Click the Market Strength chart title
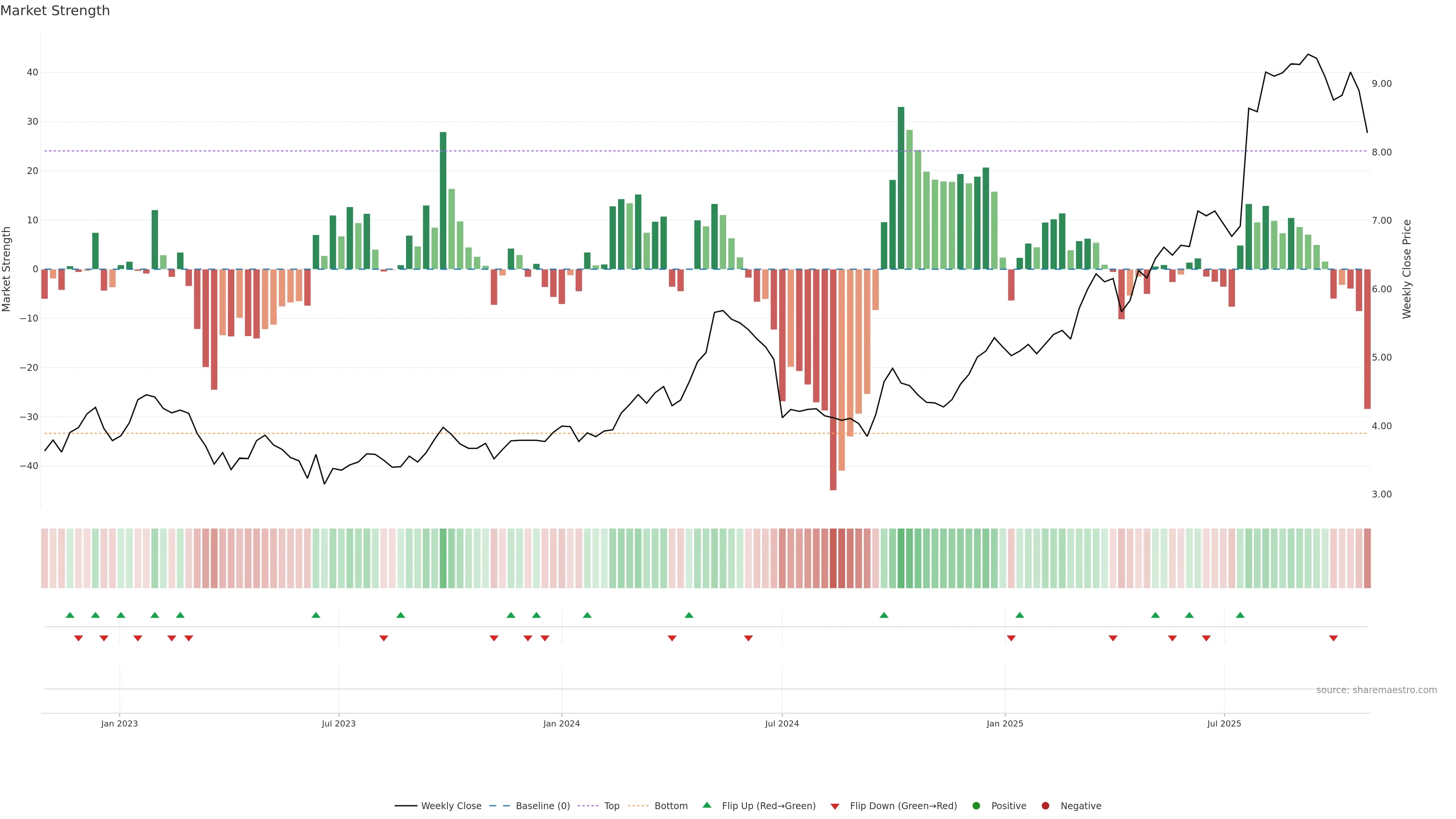The image size is (1456, 819). pos(55,11)
